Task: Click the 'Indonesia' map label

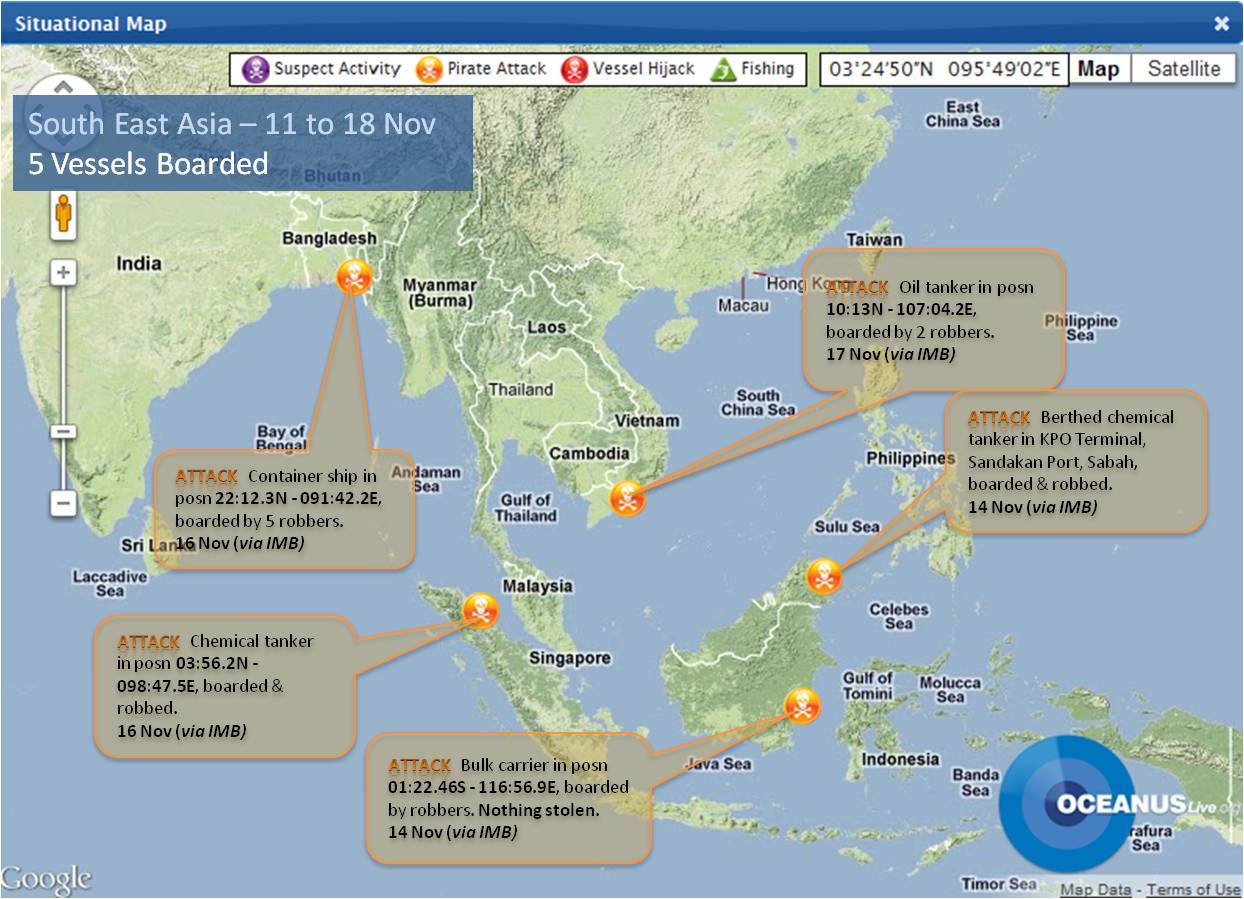Action: 900,759
